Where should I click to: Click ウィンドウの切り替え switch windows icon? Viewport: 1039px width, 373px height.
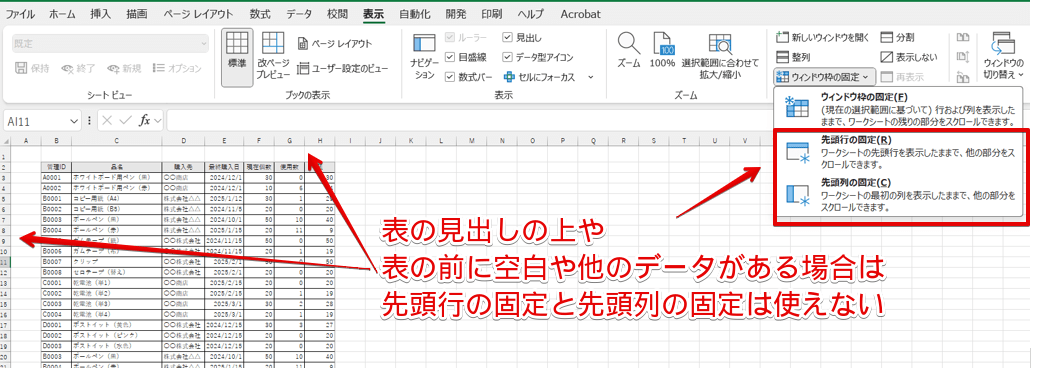pos(1003,45)
